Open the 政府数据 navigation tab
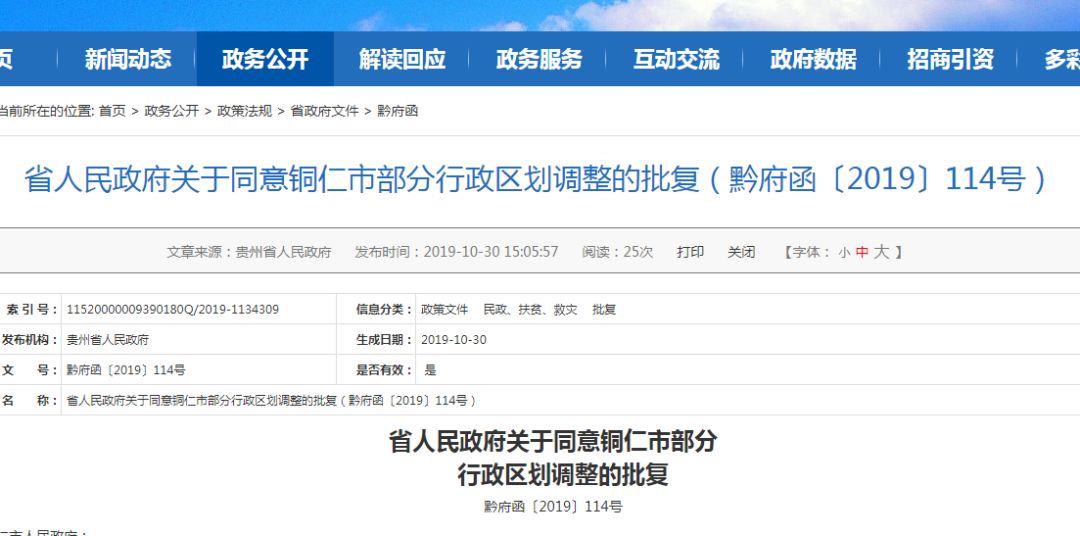The height and width of the screenshot is (536, 1080). [813, 60]
